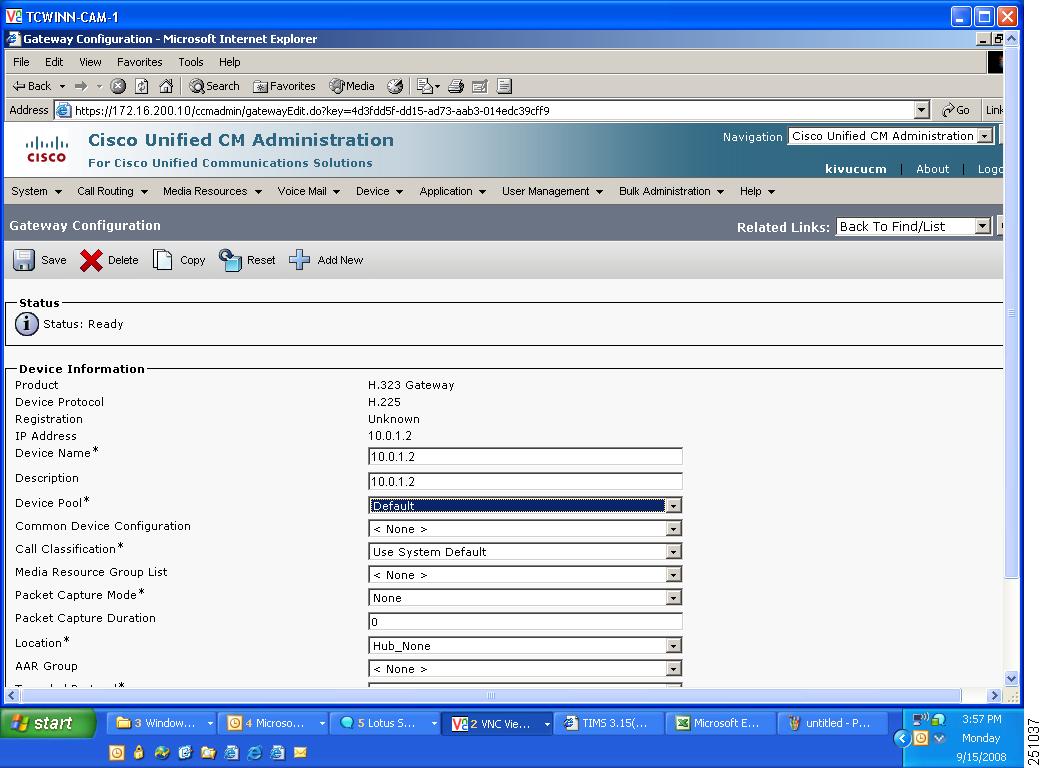This screenshot has width=1042, height=768.
Task: Click the IE History icon
Action: [x=395, y=86]
